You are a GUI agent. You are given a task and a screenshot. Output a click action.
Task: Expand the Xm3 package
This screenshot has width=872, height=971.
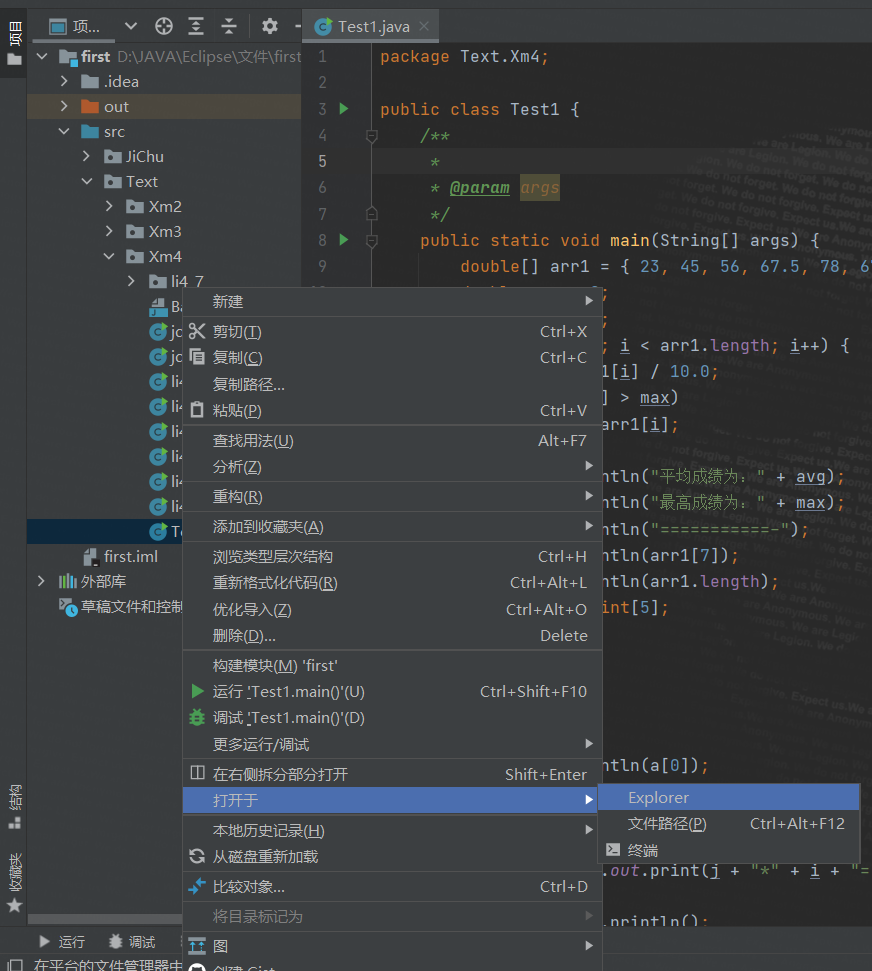pos(109,231)
